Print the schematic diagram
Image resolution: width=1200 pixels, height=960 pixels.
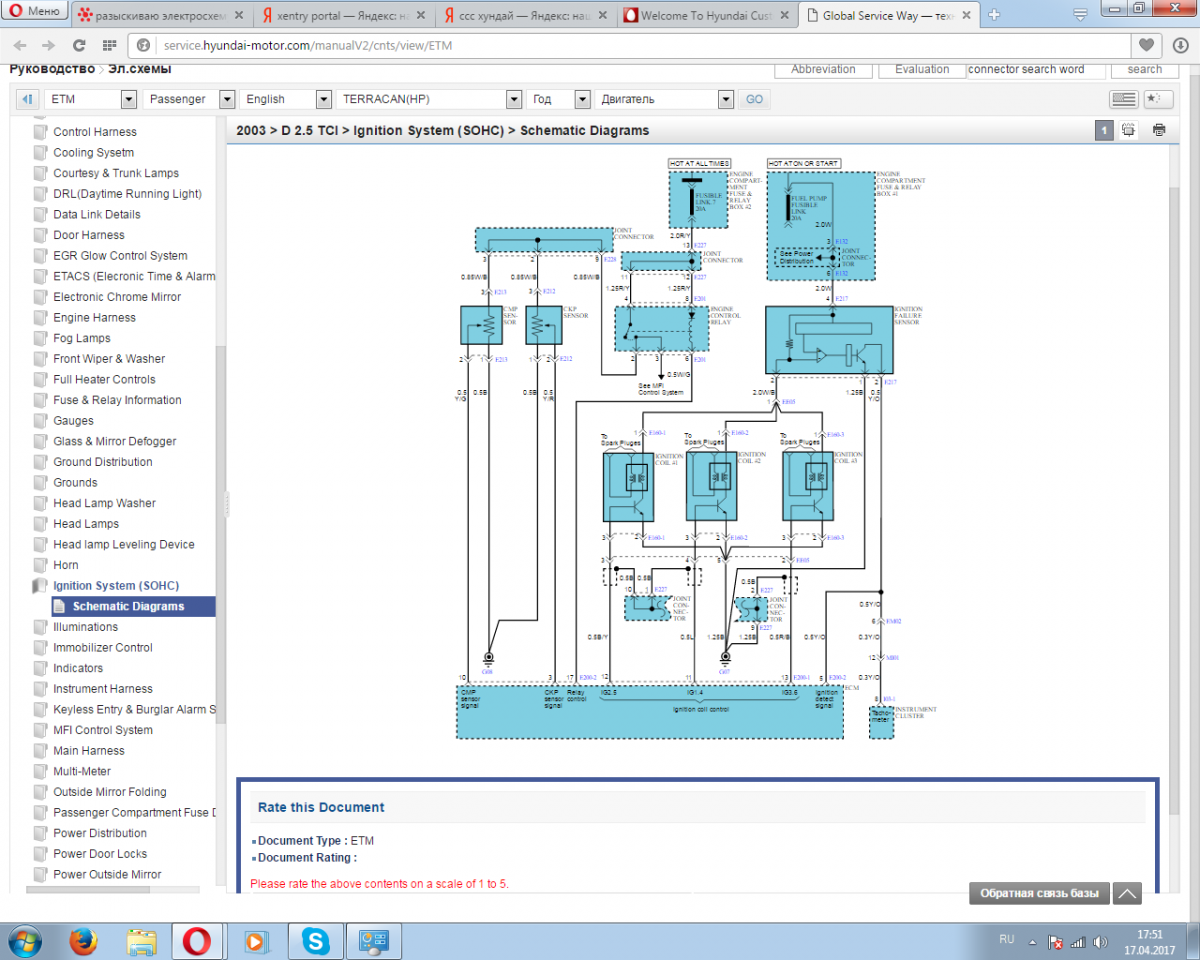coord(1159,130)
